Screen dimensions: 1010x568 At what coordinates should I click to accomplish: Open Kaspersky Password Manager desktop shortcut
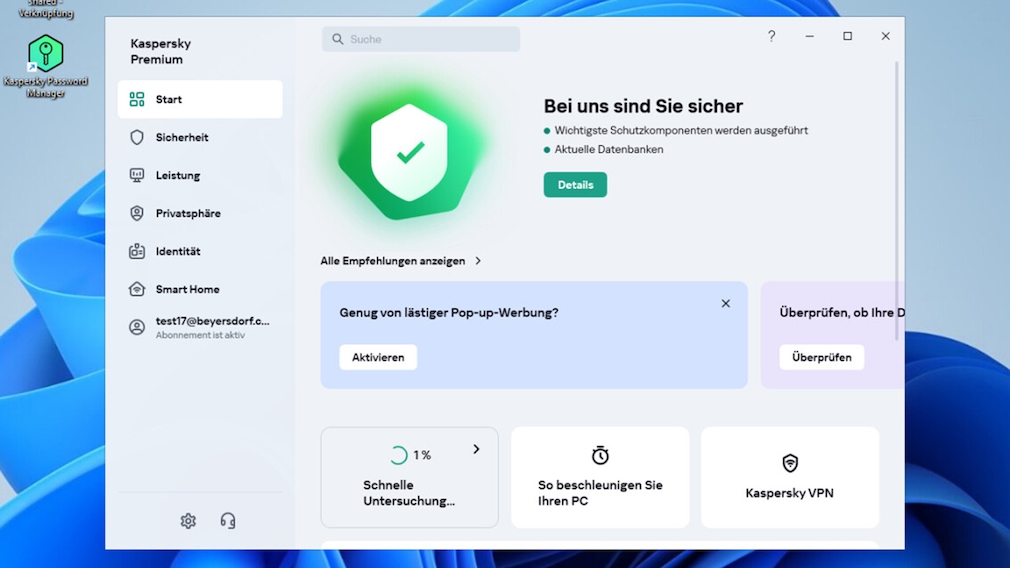pyautogui.click(x=45, y=66)
